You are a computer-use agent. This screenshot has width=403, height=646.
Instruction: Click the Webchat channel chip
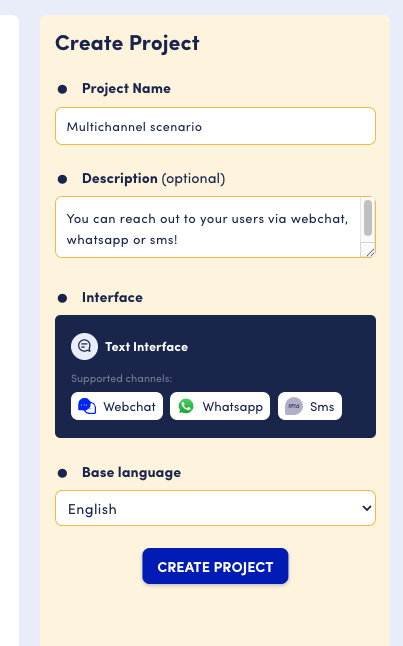[x=117, y=406]
